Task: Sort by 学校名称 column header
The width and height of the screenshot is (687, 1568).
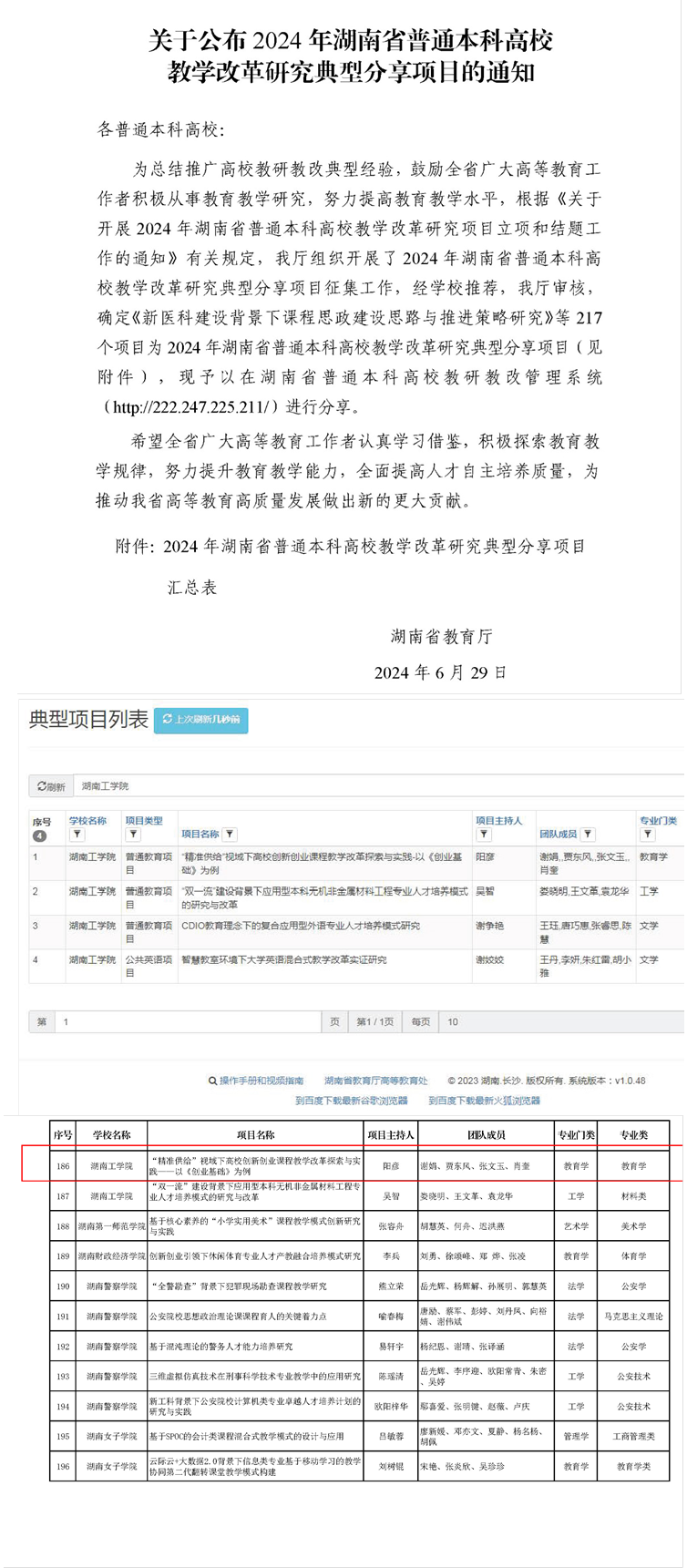Action: pyautogui.click(x=87, y=821)
